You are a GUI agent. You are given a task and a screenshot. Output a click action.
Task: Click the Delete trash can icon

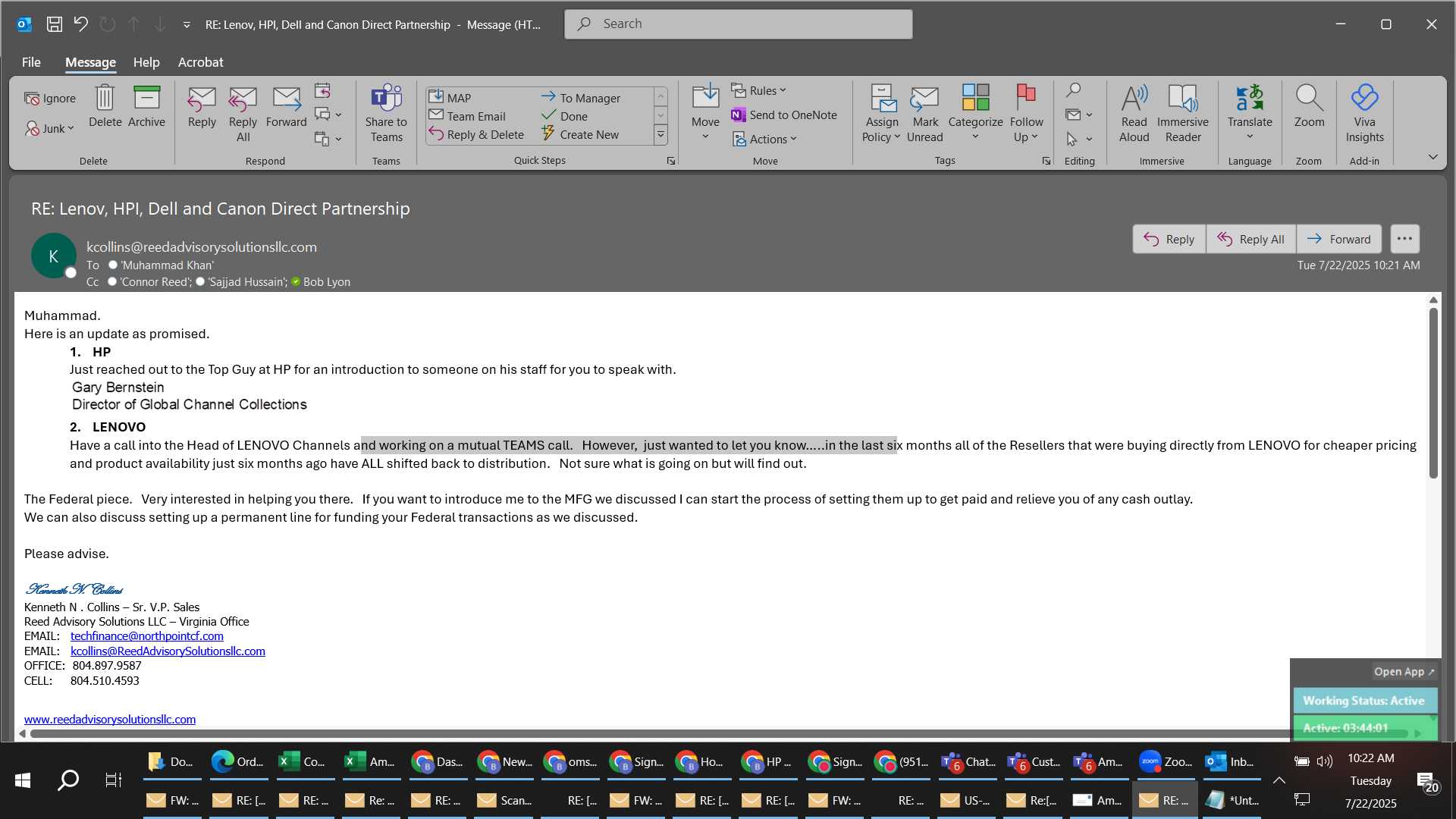(105, 107)
